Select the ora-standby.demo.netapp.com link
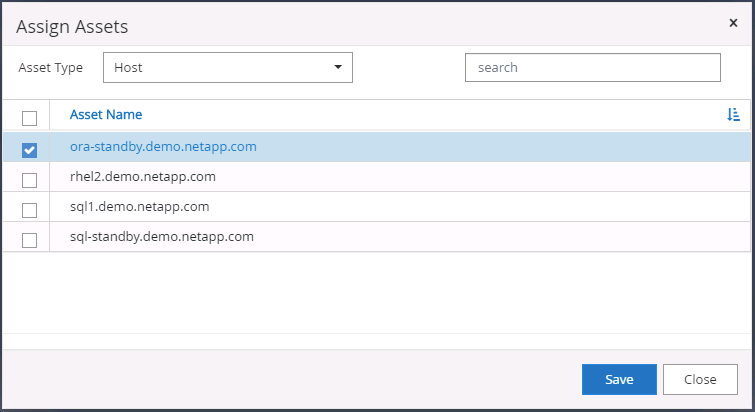The image size is (755, 412). tap(163, 147)
